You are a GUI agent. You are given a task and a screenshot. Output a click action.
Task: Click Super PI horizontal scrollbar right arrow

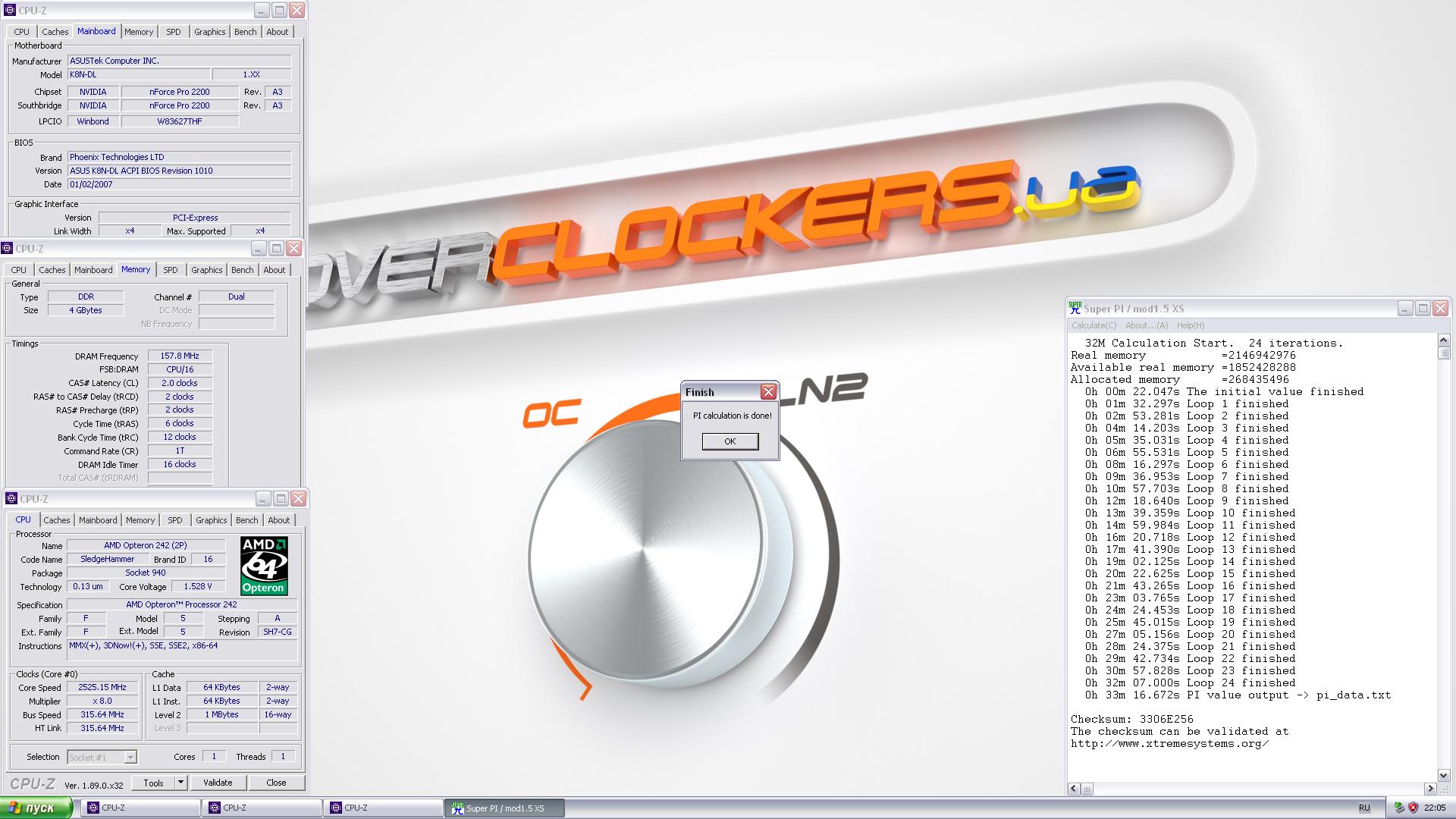(x=1430, y=789)
